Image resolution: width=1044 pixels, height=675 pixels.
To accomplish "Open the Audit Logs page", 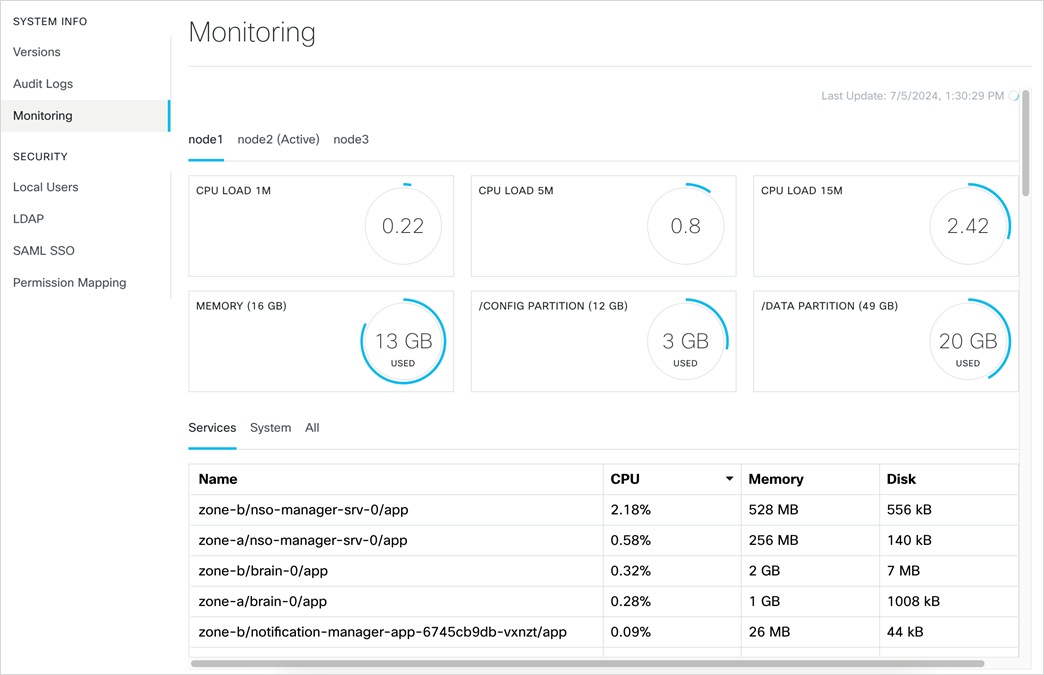I will [x=42, y=84].
